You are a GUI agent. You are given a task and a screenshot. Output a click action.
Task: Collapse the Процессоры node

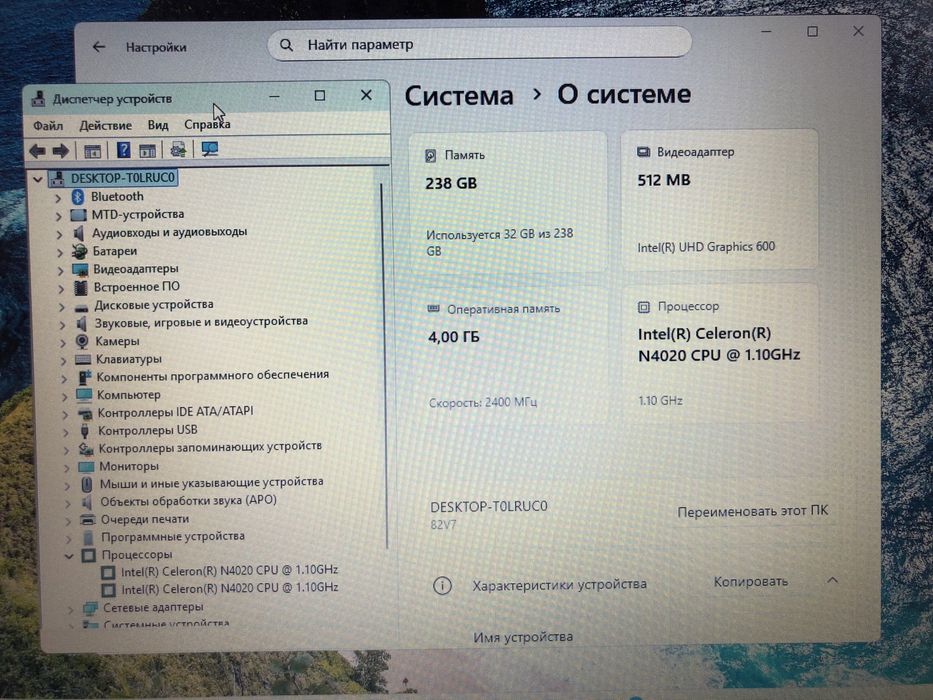[69, 557]
